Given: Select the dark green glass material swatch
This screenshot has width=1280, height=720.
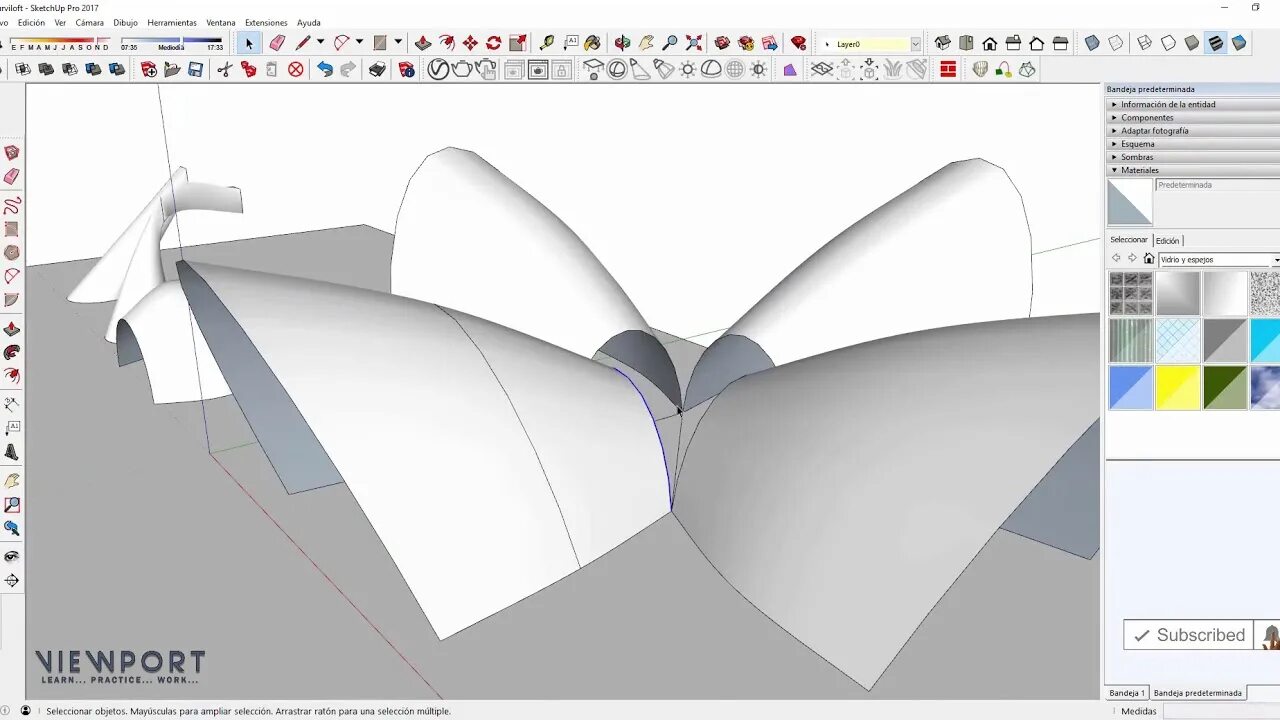Looking at the screenshot, I should [1225, 387].
